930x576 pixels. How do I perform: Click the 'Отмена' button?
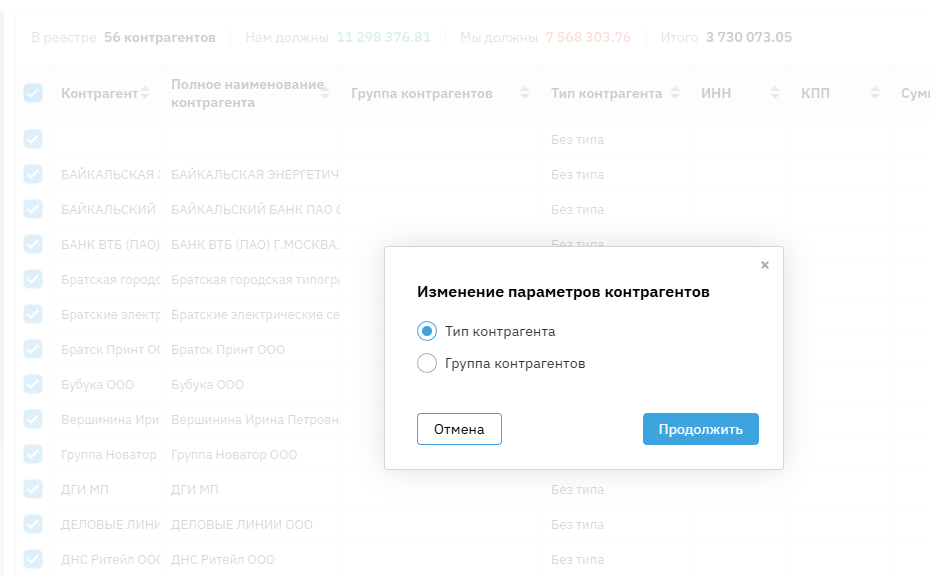(x=459, y=429)
